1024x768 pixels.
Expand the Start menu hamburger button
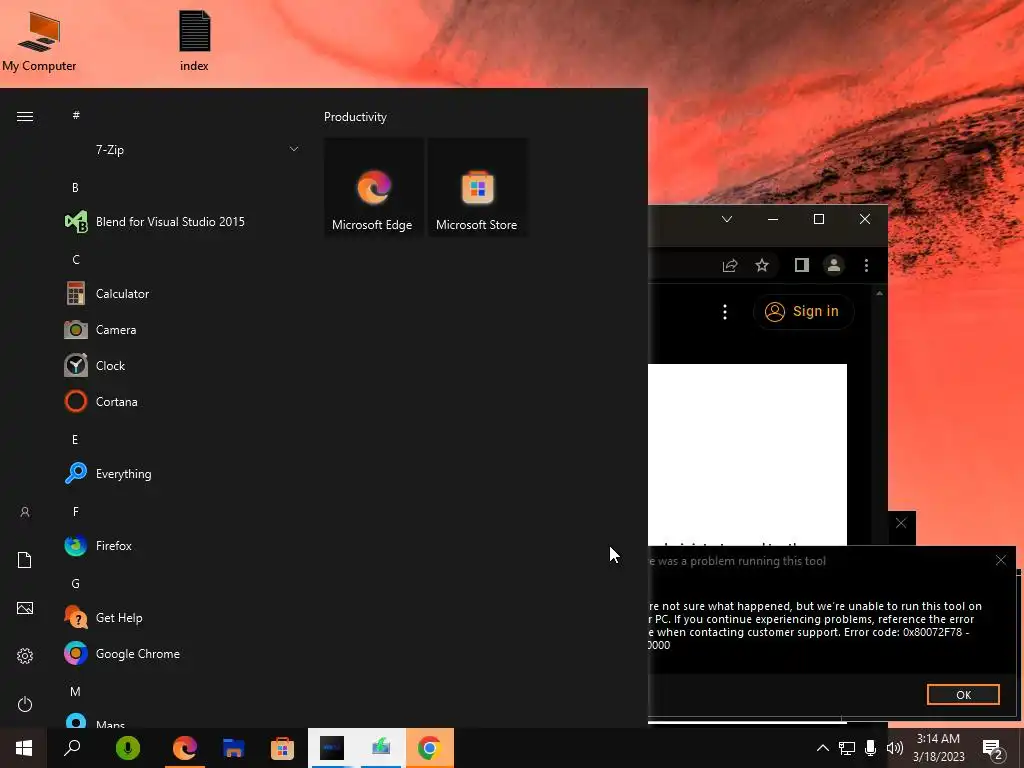25,117
